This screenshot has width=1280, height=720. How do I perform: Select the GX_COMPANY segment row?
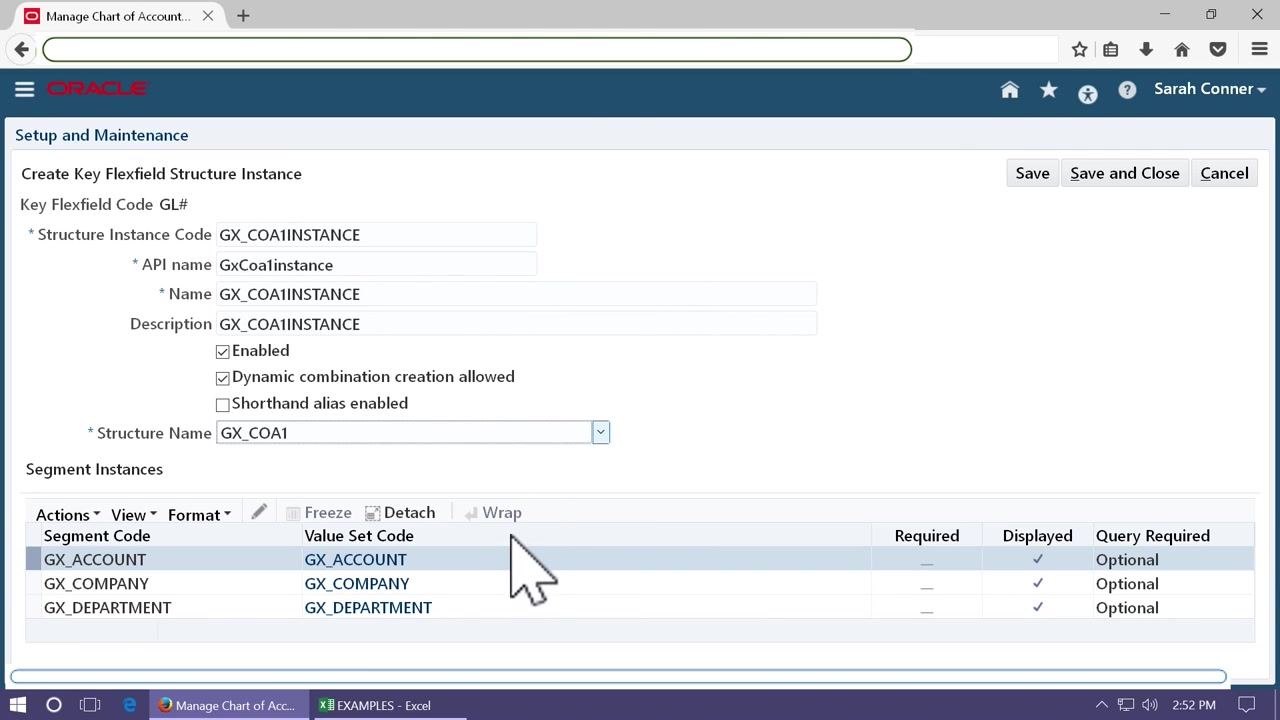point(640,584)
